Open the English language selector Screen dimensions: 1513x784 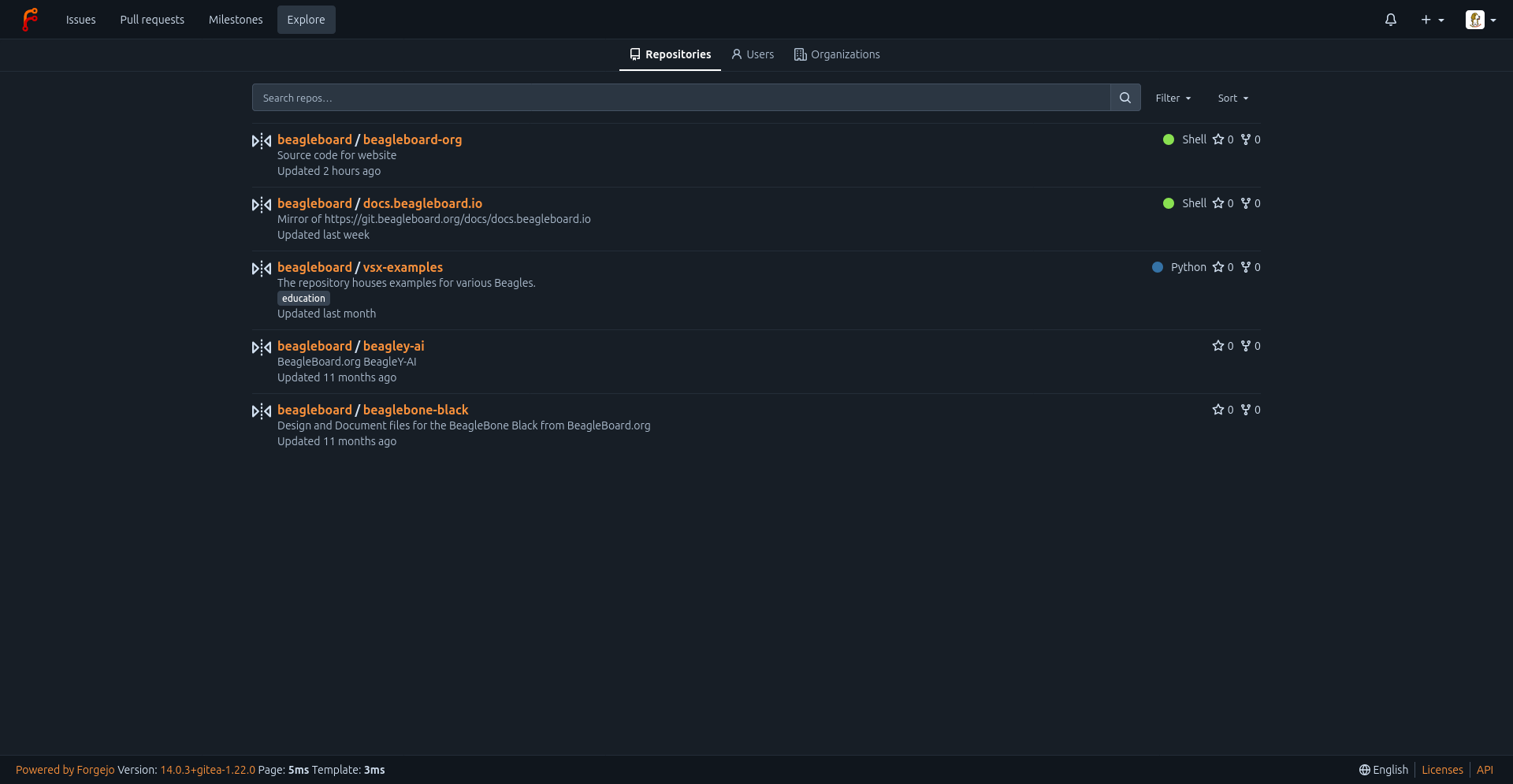(x=1383, y=770)
